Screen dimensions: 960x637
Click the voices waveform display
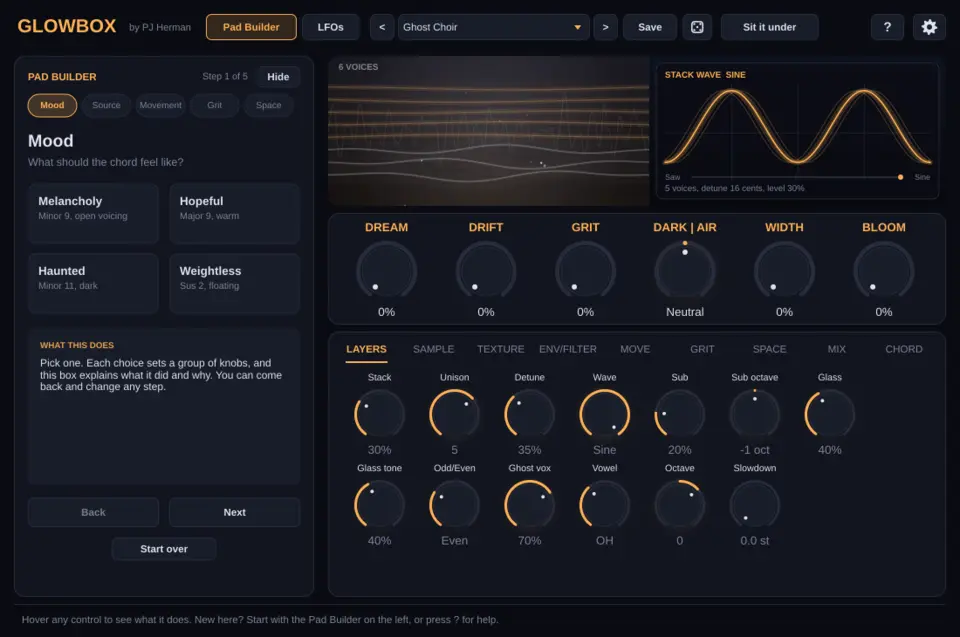click(x=489, y=131)
